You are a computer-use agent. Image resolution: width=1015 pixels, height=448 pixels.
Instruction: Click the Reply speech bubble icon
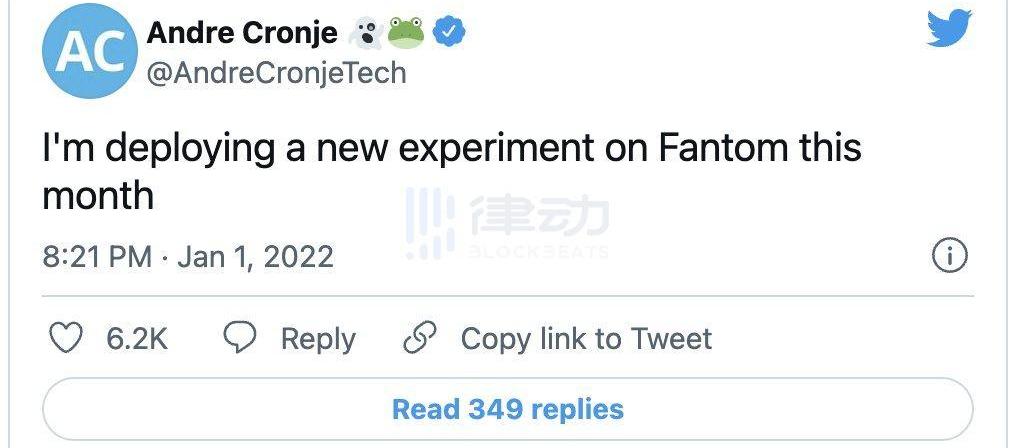tap(238, 339)
